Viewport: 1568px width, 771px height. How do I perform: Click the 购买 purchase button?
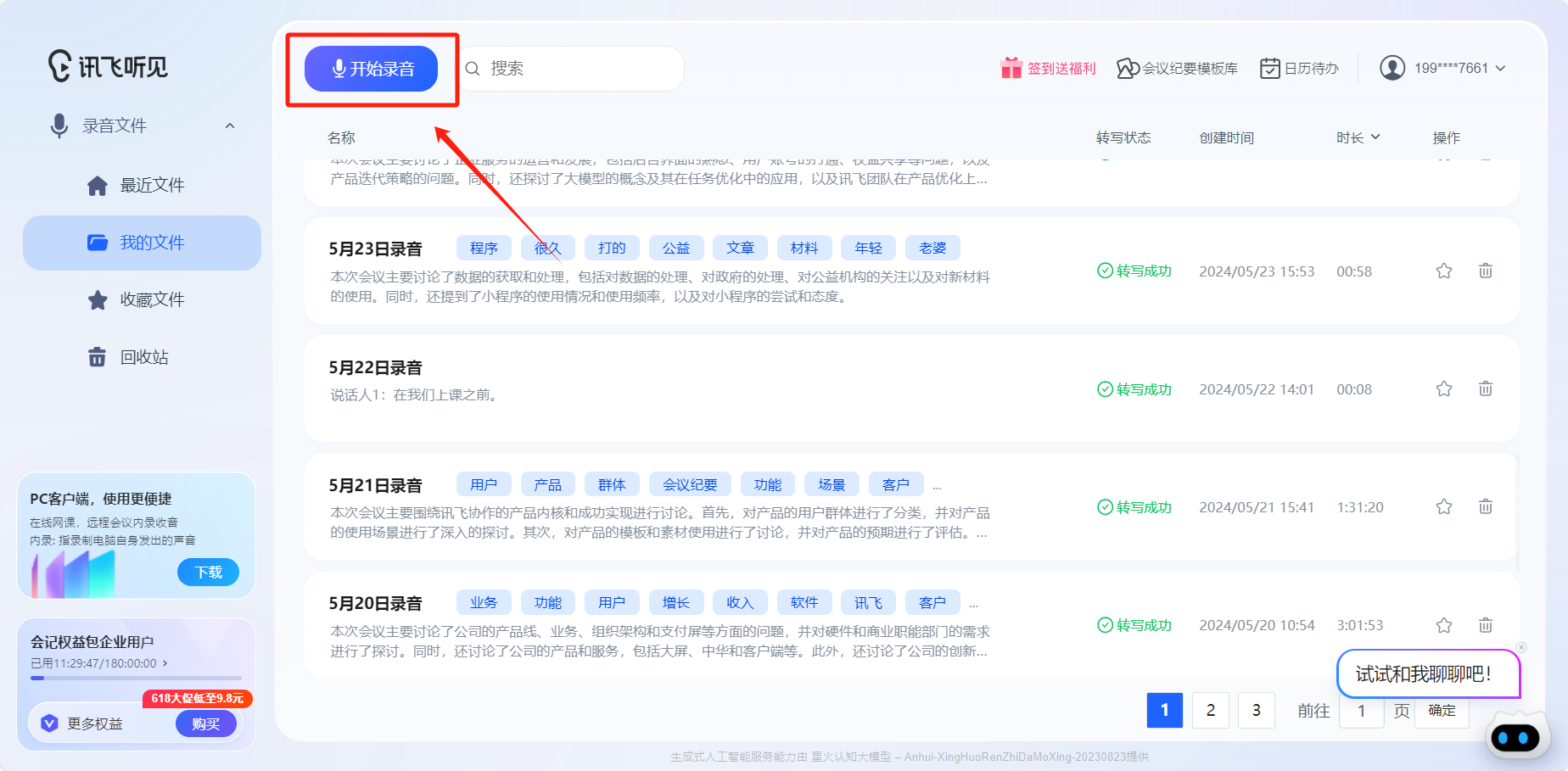click(206, 724)
